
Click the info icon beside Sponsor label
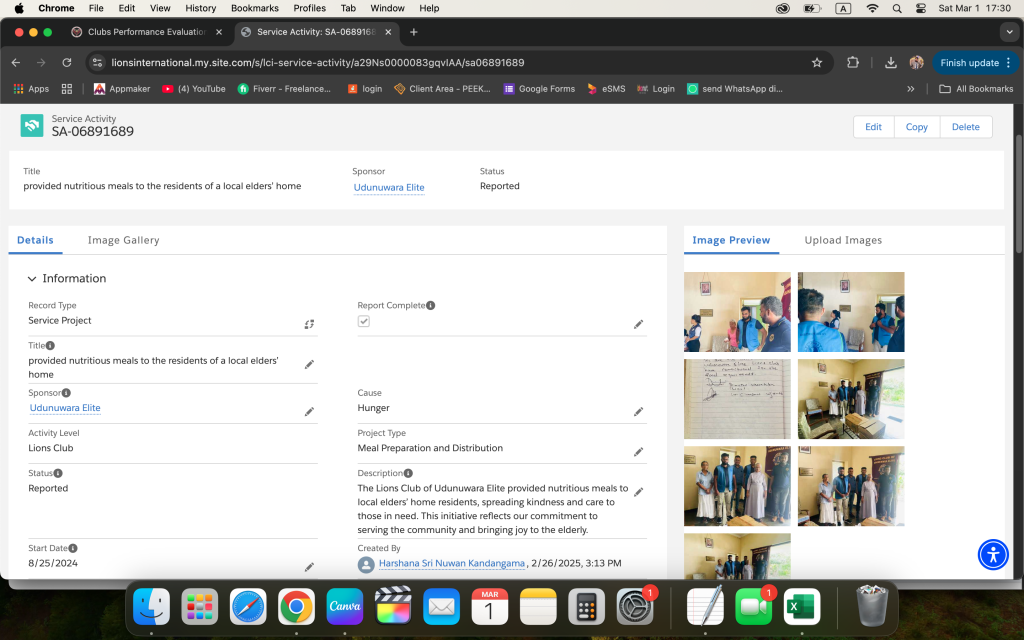(66, 392)
